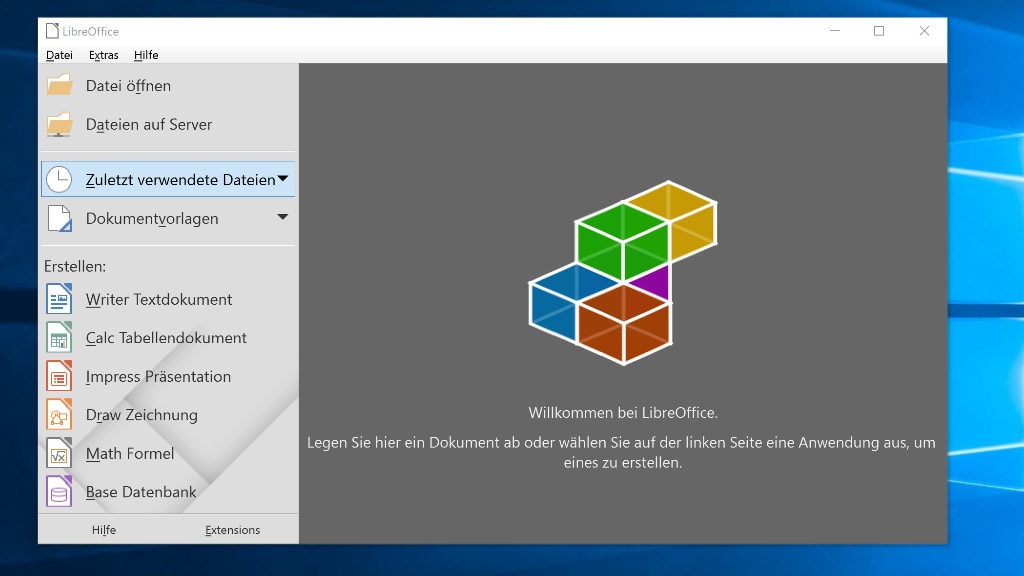Image resolution: width=1024 pixels, height=576 pixels.
Task: Click the Writer document icon
Action: 59,299
